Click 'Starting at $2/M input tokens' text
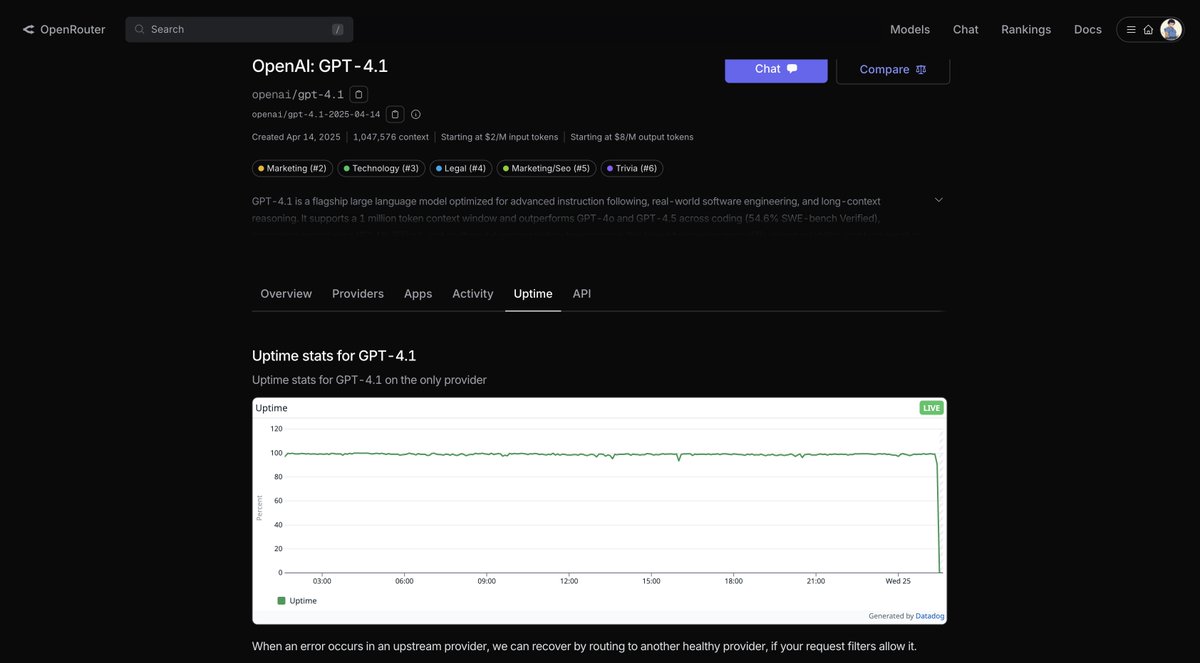This screenshot has height=663, width=1200. point(500,137)
